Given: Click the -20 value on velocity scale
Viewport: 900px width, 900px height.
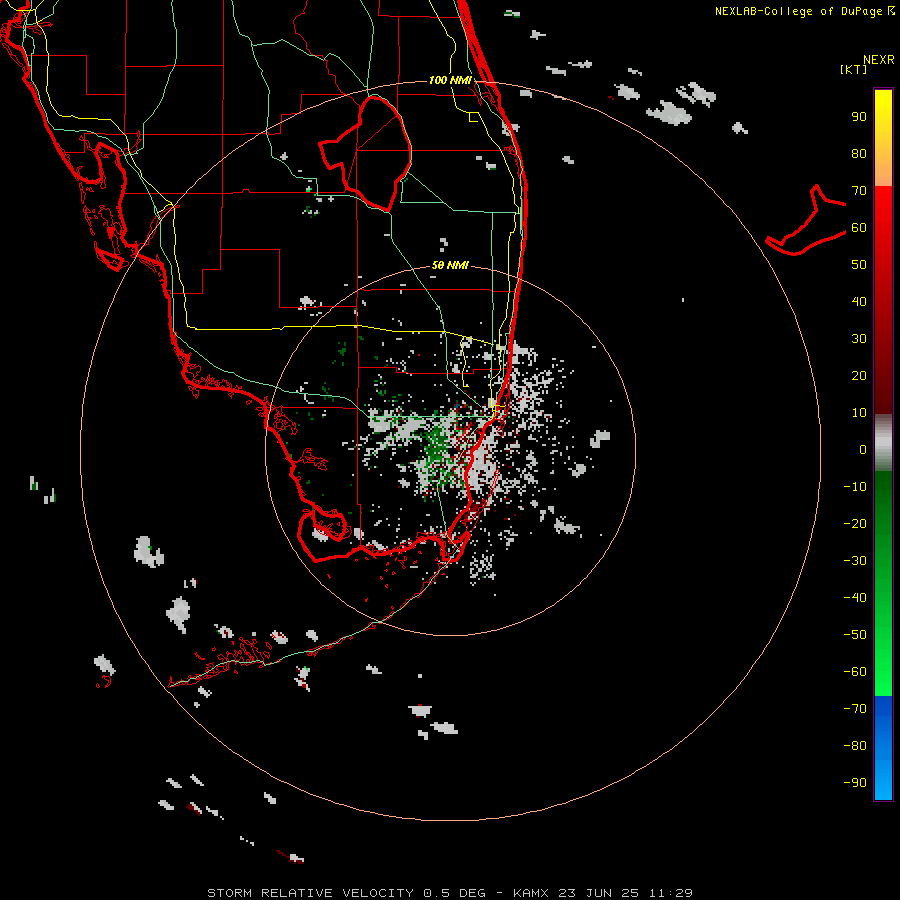Looking at the screenshot, I should (855, 524).
